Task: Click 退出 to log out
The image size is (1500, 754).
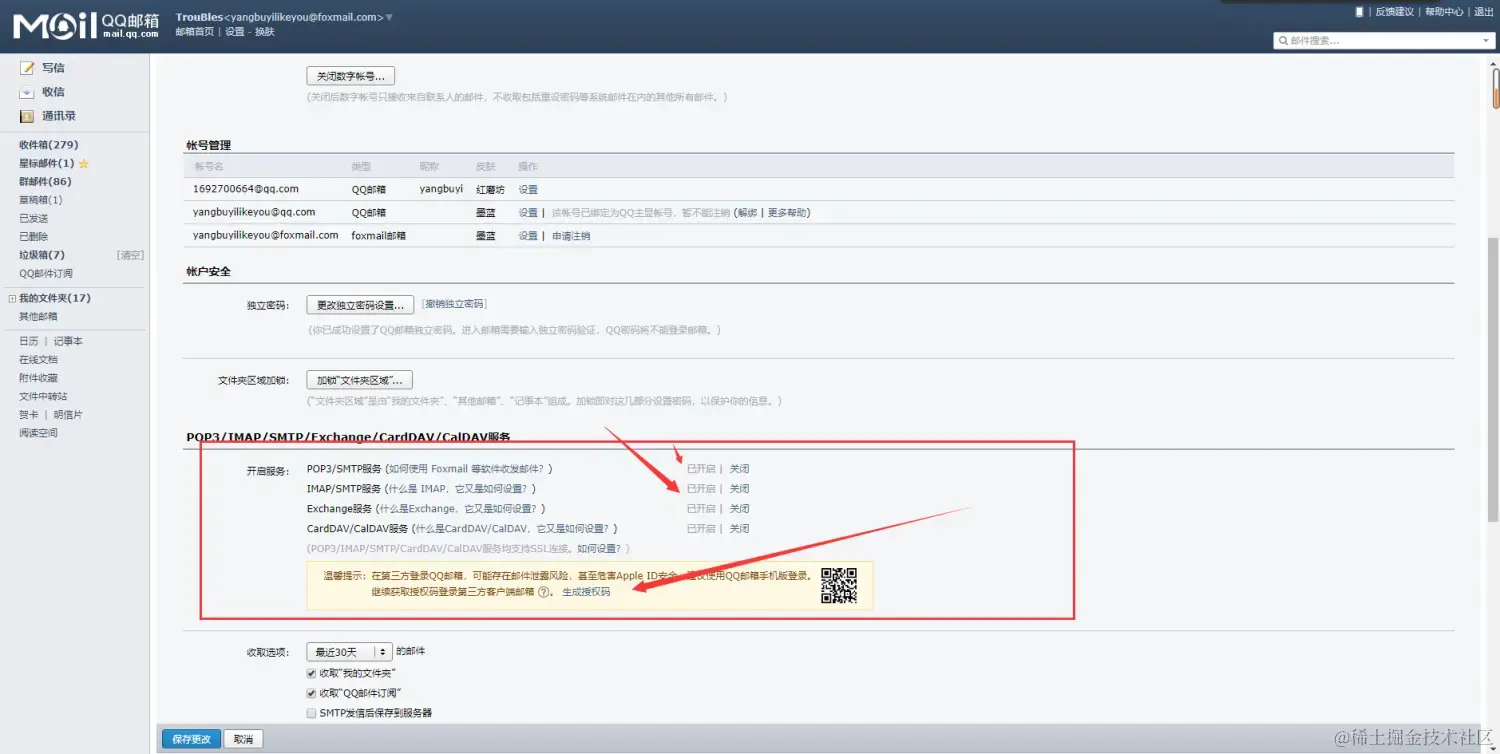Action: coord(1484,12)
